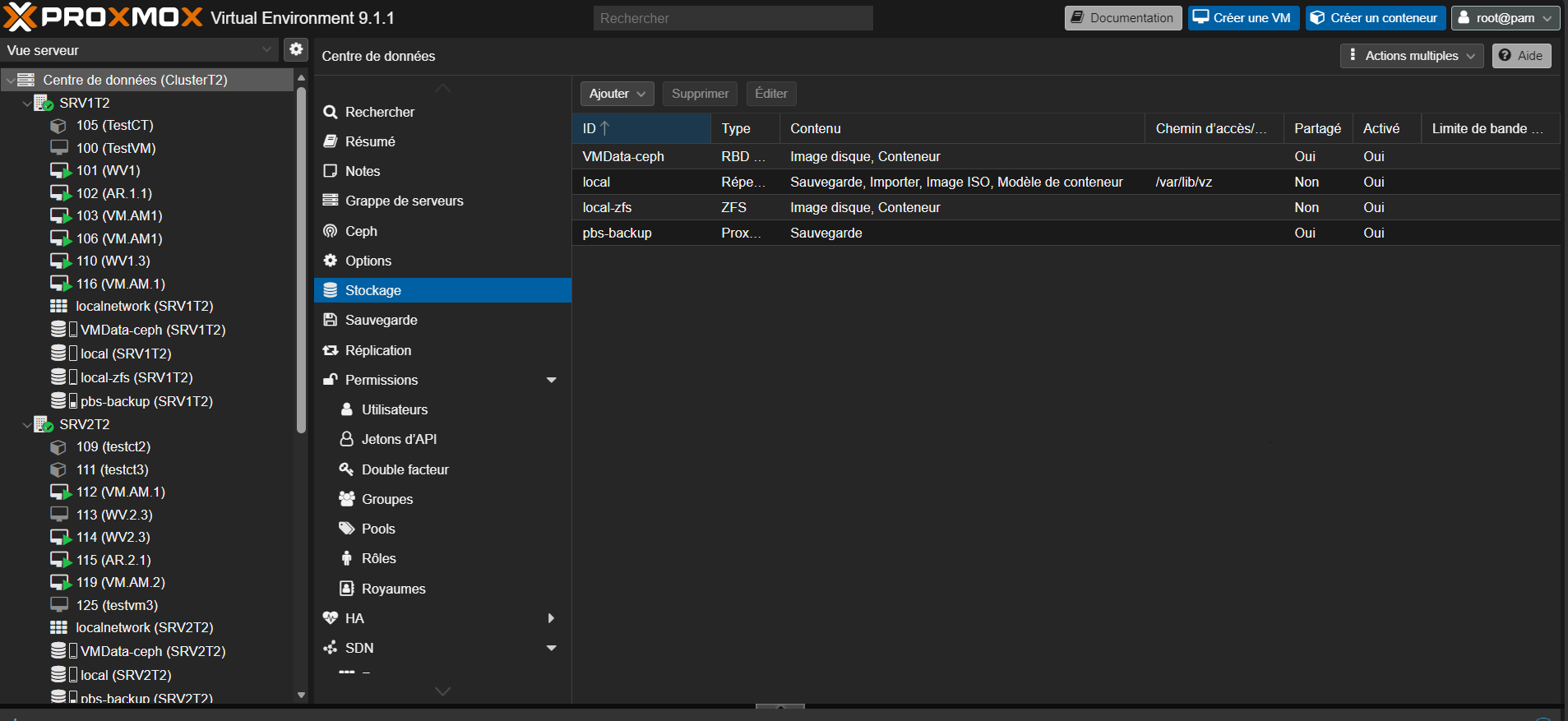
Task: Click the Résumé book icon
Action: (x=331, y=141)
